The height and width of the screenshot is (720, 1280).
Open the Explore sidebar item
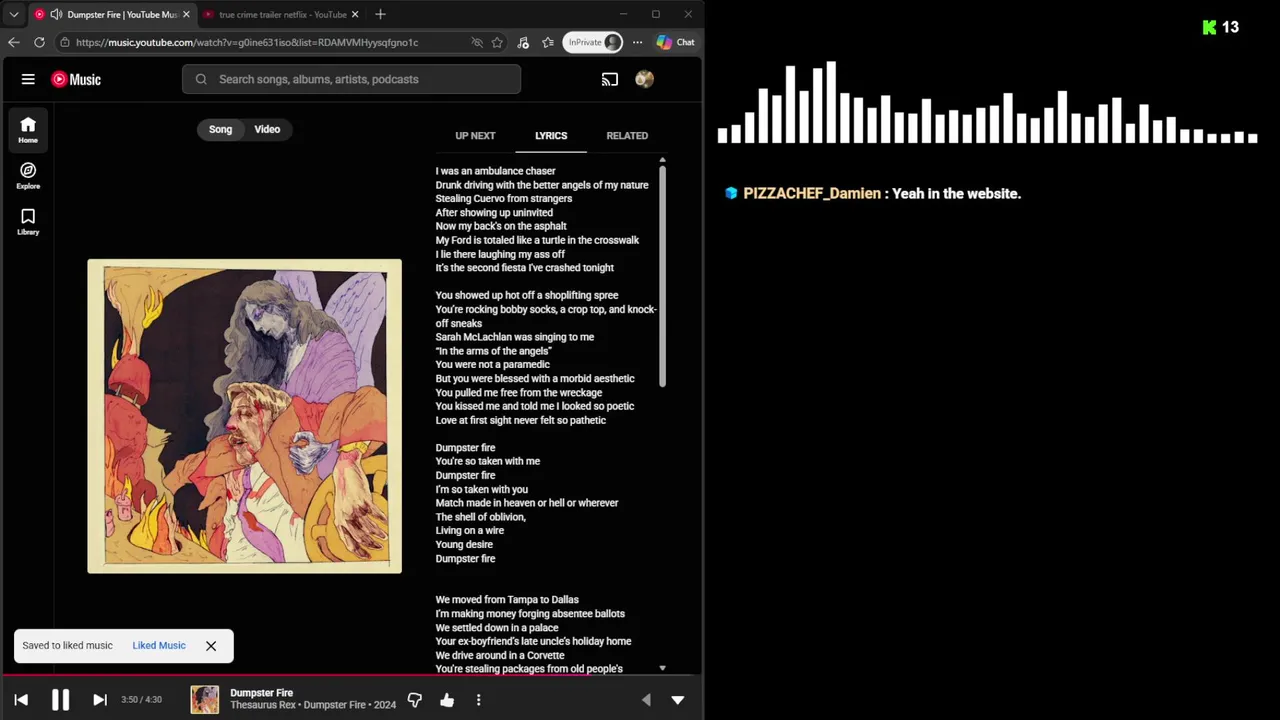28,175
